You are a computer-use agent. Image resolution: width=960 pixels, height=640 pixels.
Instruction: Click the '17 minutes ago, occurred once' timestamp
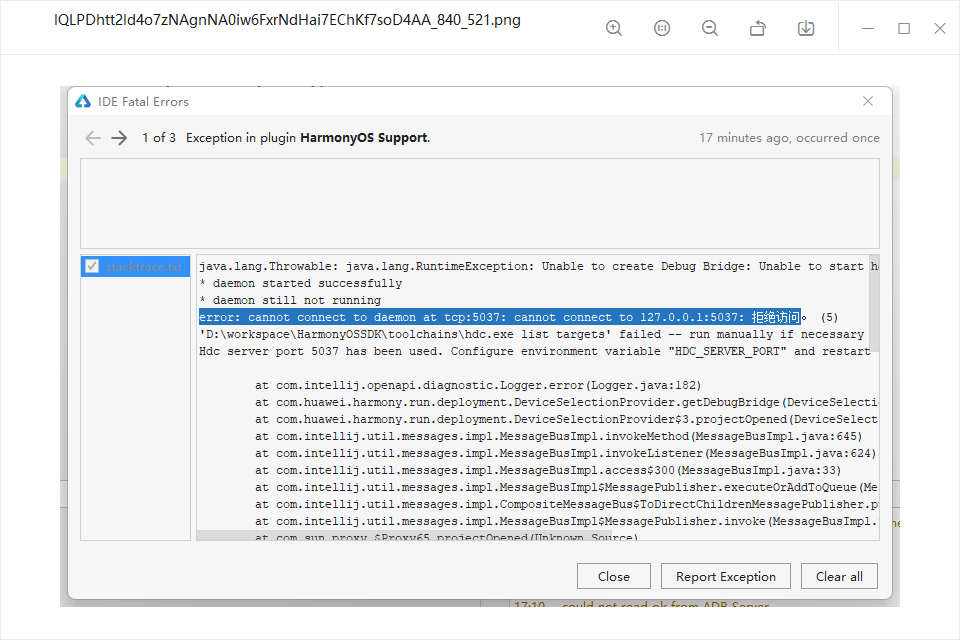point(789,138)
